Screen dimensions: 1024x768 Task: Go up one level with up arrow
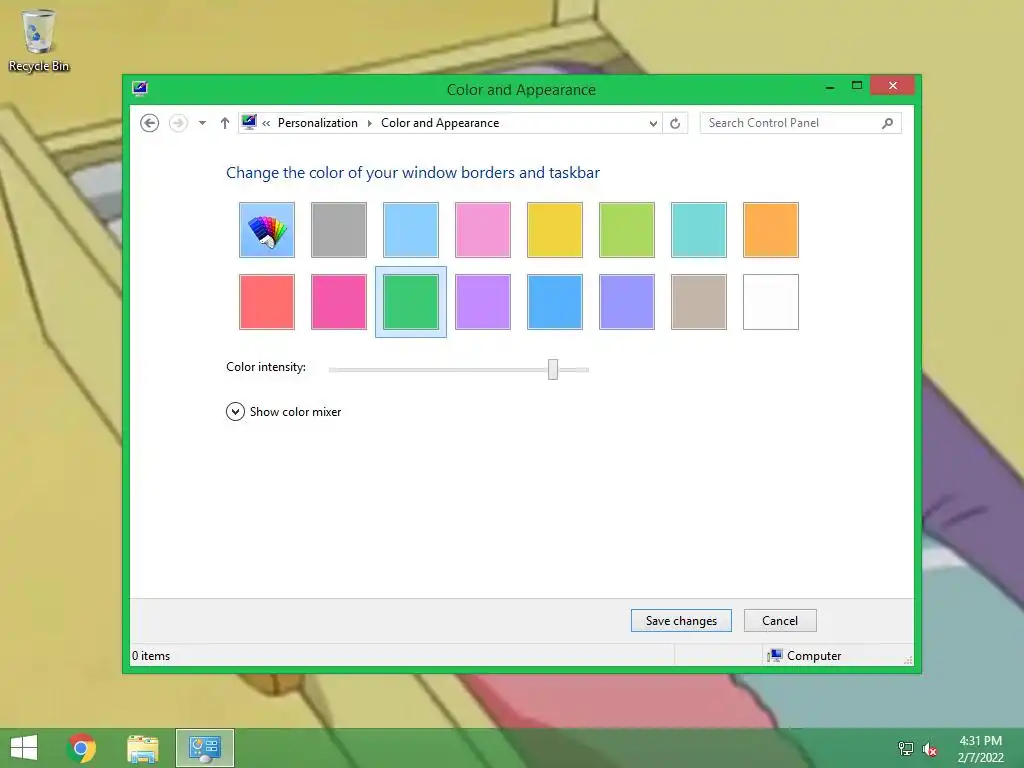(x=225, y=123)
